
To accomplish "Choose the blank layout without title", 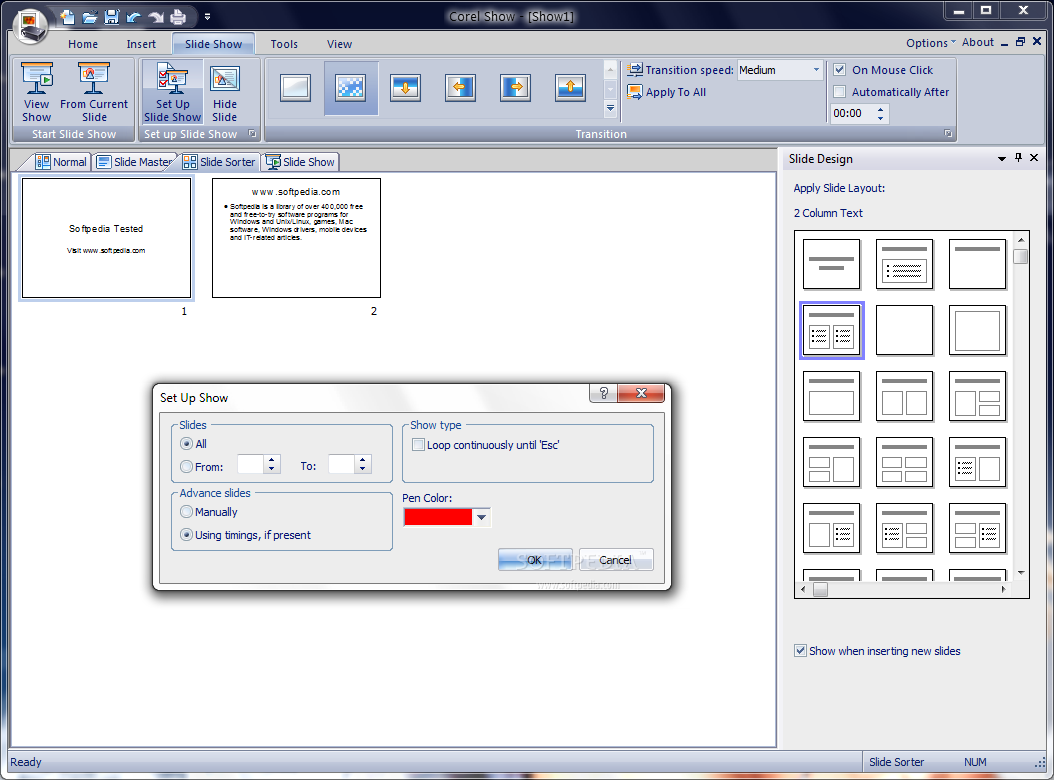I will coord(905,330).
